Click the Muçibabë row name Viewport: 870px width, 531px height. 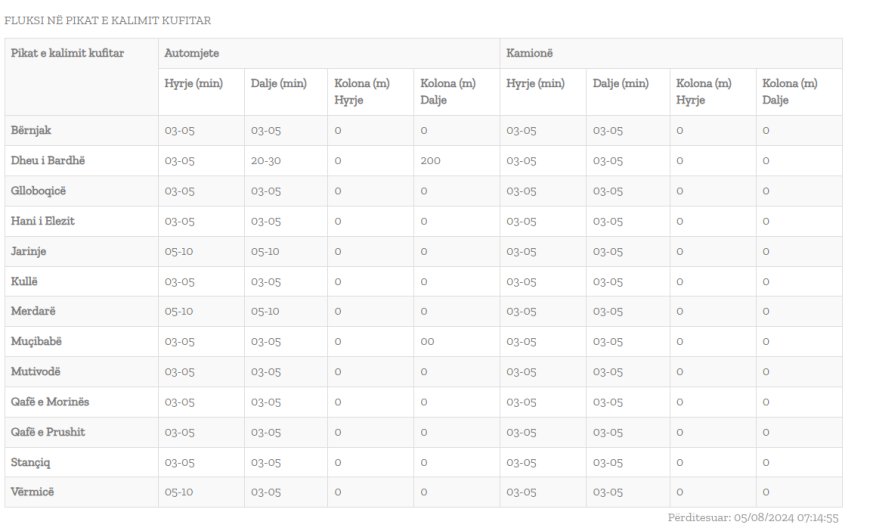tap(36, 342)
